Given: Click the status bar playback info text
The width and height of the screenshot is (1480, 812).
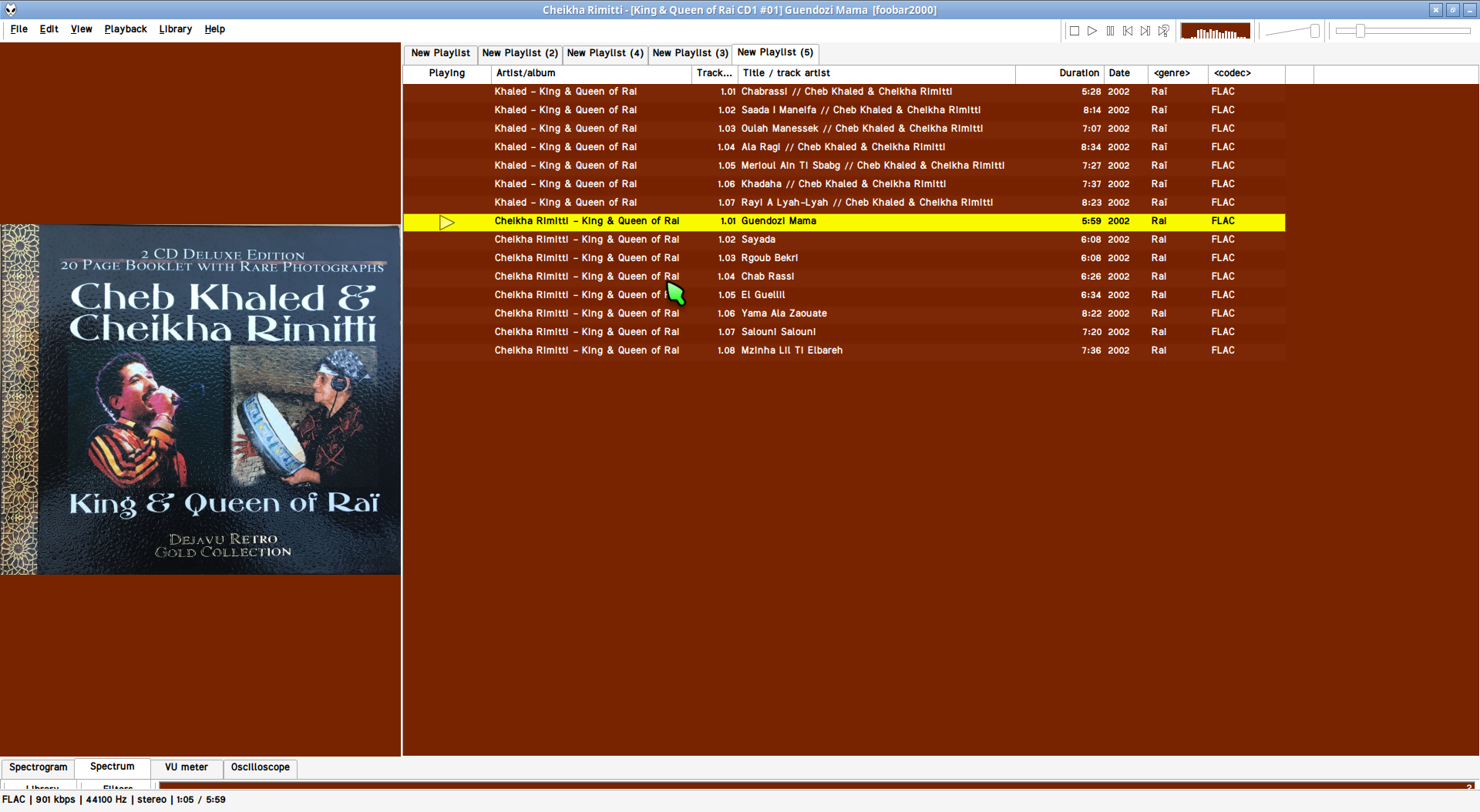Looking at the screenshot, I should point(114,800).
